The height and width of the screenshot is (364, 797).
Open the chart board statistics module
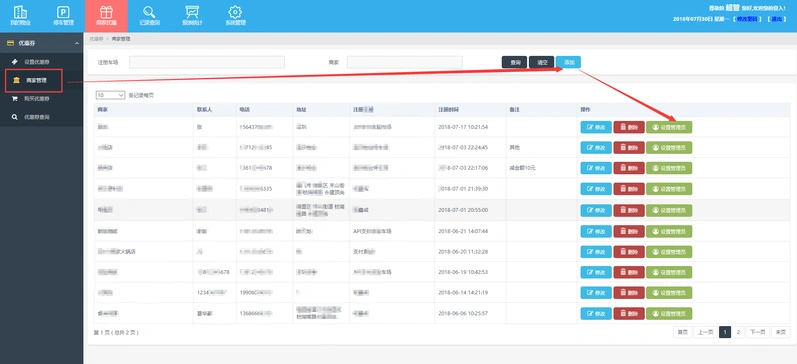192,16
